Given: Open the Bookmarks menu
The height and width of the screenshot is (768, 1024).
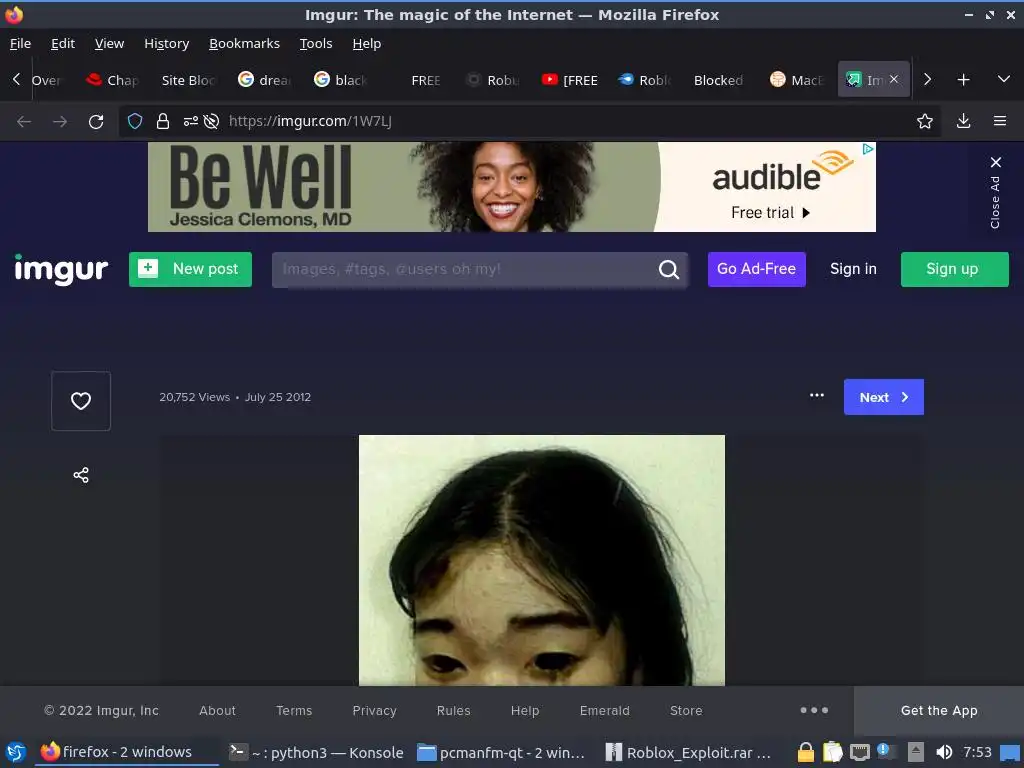Looking at the screenshot, I should pos(244,44).
